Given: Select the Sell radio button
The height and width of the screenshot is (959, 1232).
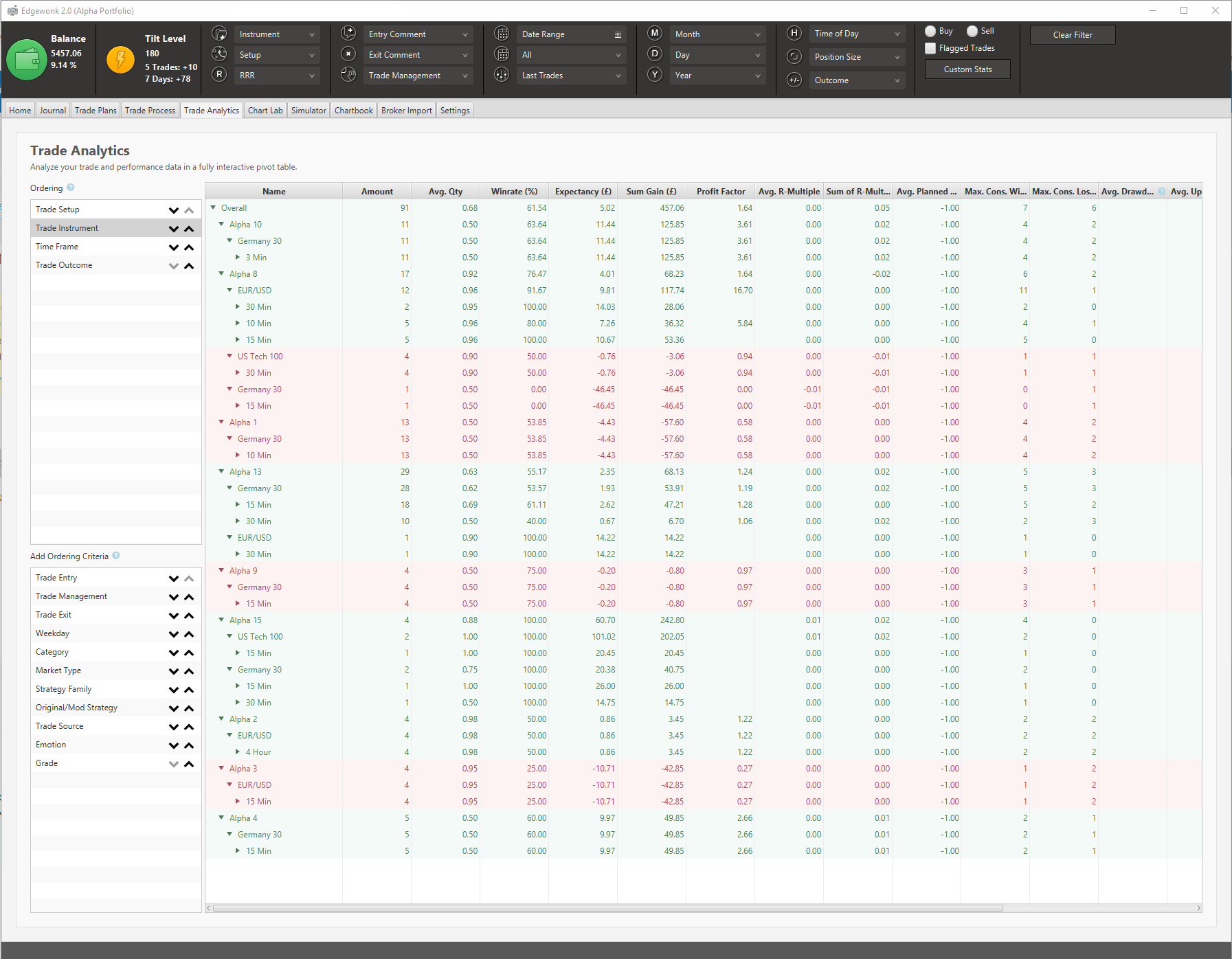Looking at the screenshot, I should [x=972, y=31].
